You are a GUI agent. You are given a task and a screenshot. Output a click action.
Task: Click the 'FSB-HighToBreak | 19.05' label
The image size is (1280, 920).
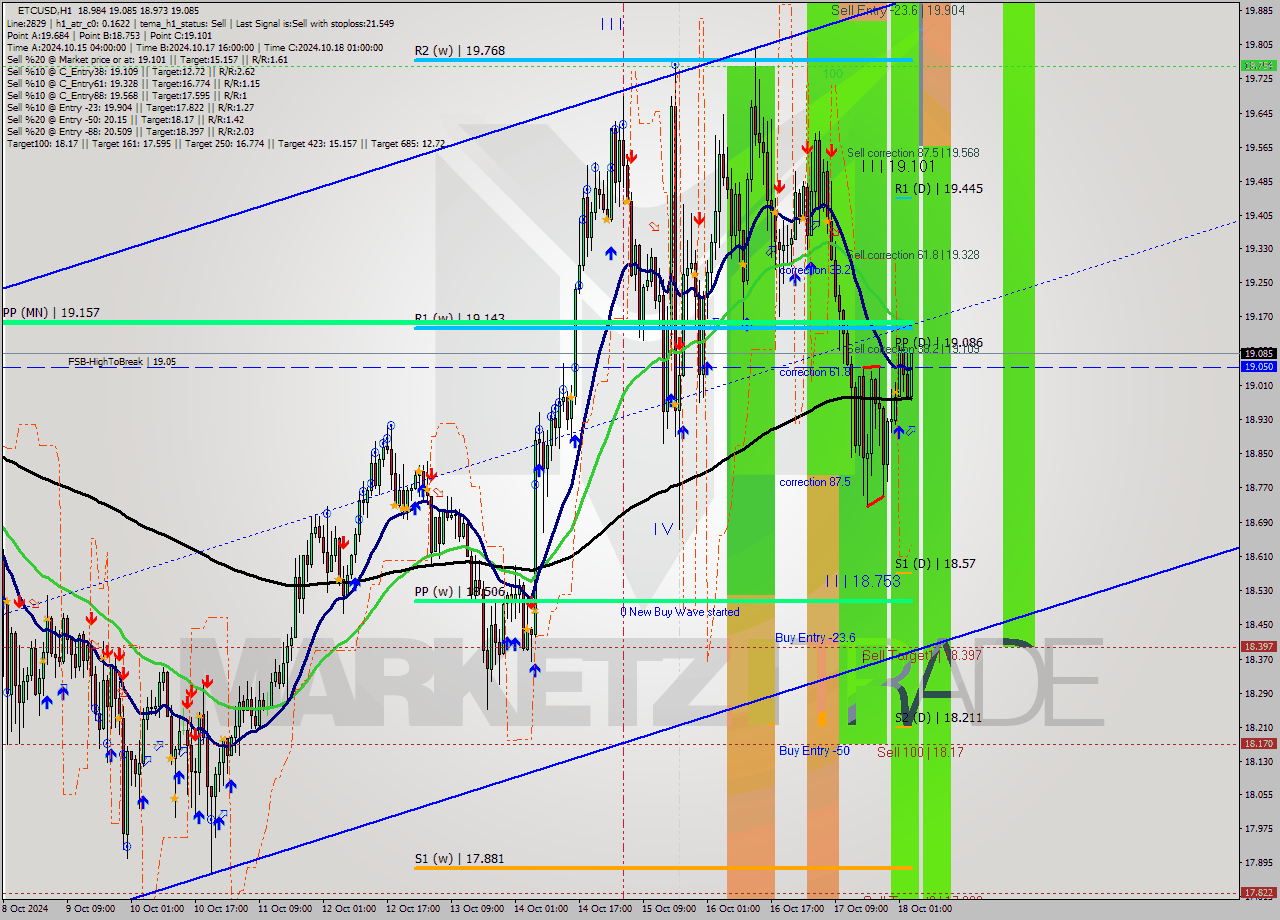click(122, 362)
